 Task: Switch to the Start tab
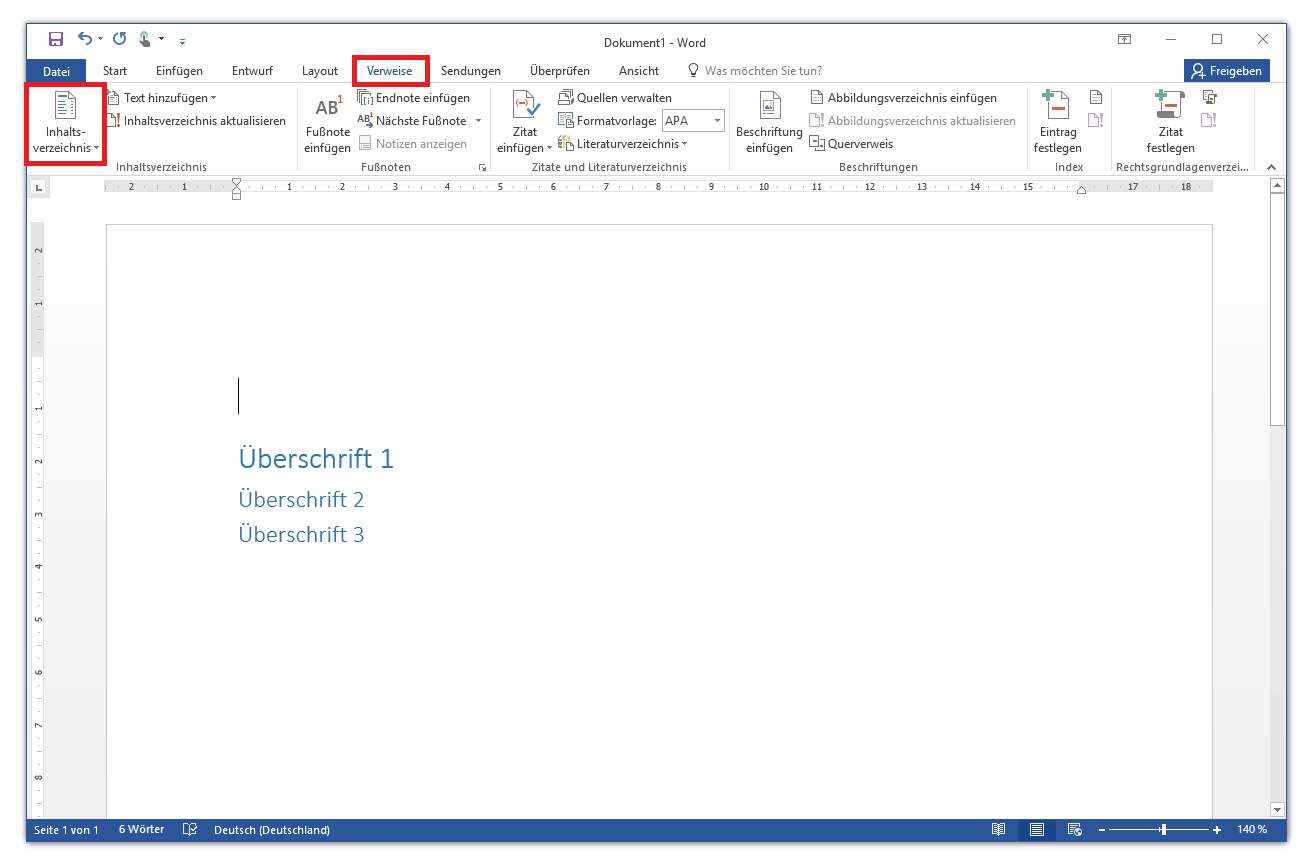[115, 71]
